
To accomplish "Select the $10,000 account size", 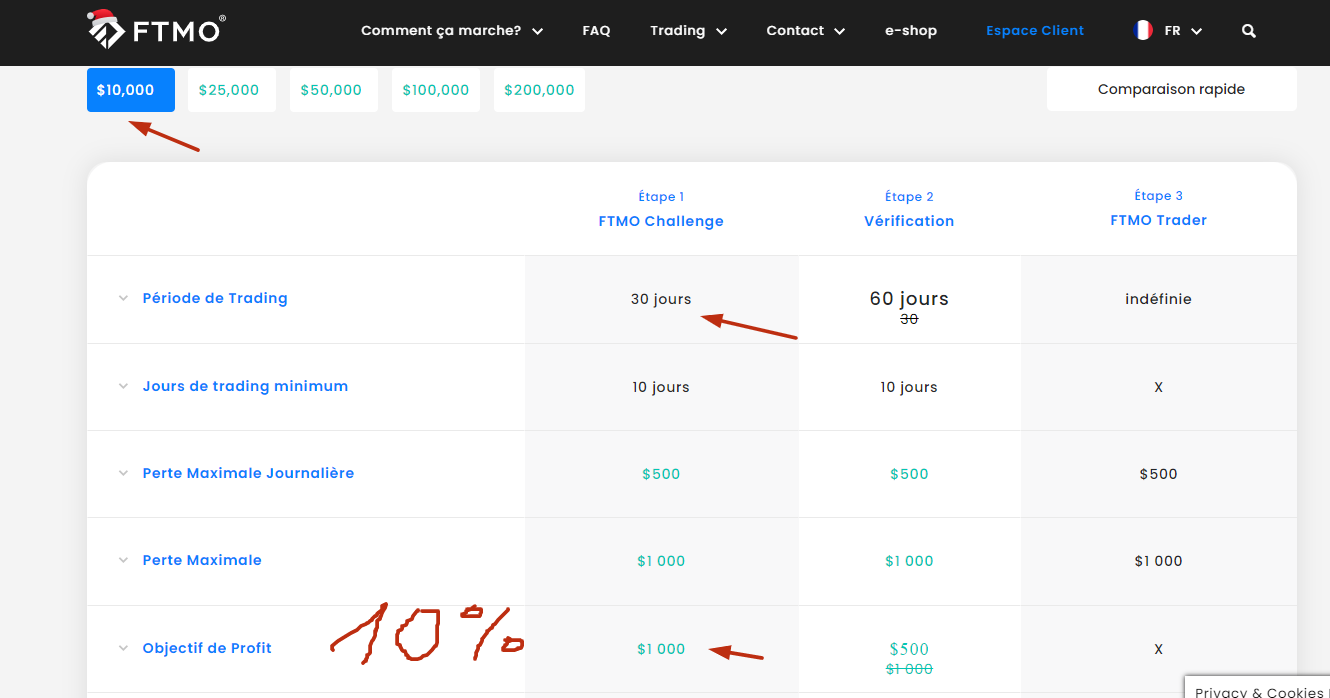I will 131,90.
